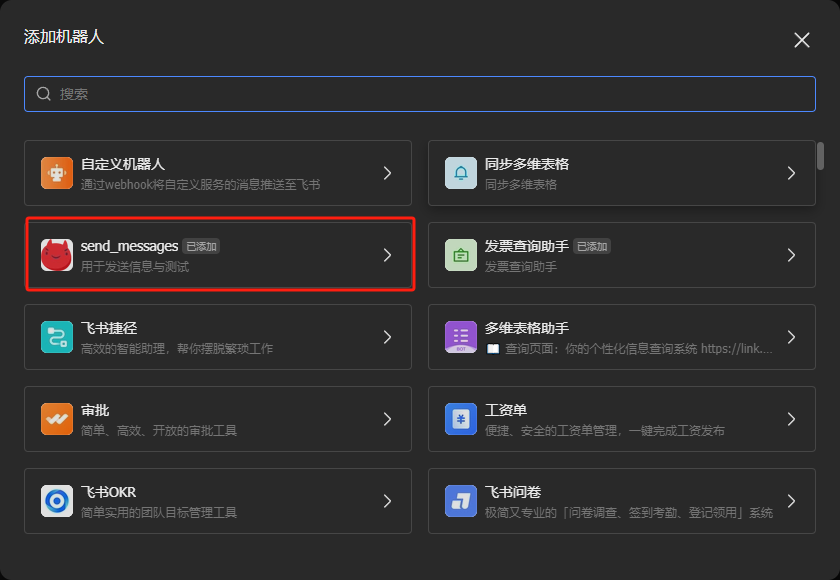Click the 同步多维表格 bell icon
The height and width of the screenshot is (580, 840).
461,173
